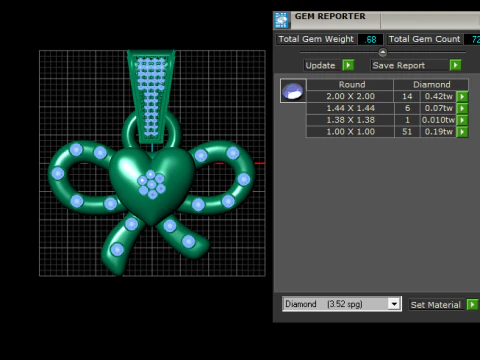Click the 0.19tw weight cell

pos(438,132)
